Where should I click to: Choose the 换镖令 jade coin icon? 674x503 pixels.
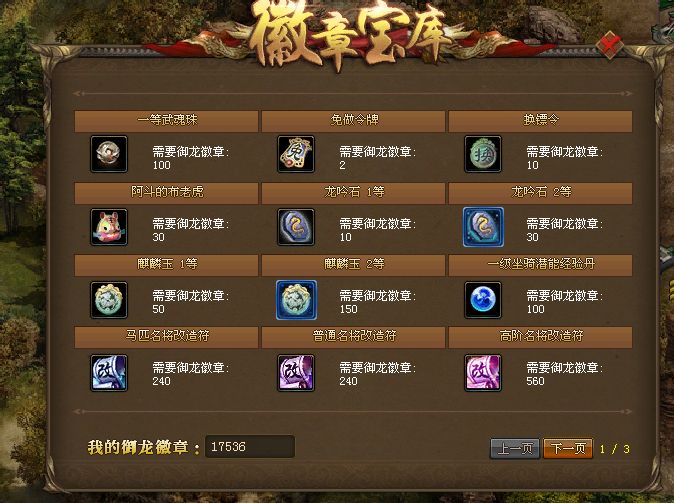(483, 154)
